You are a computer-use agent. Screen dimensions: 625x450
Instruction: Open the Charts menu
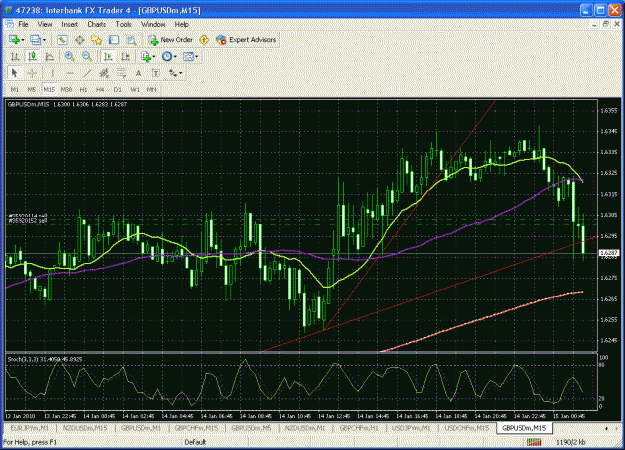(x=96, y=24)
